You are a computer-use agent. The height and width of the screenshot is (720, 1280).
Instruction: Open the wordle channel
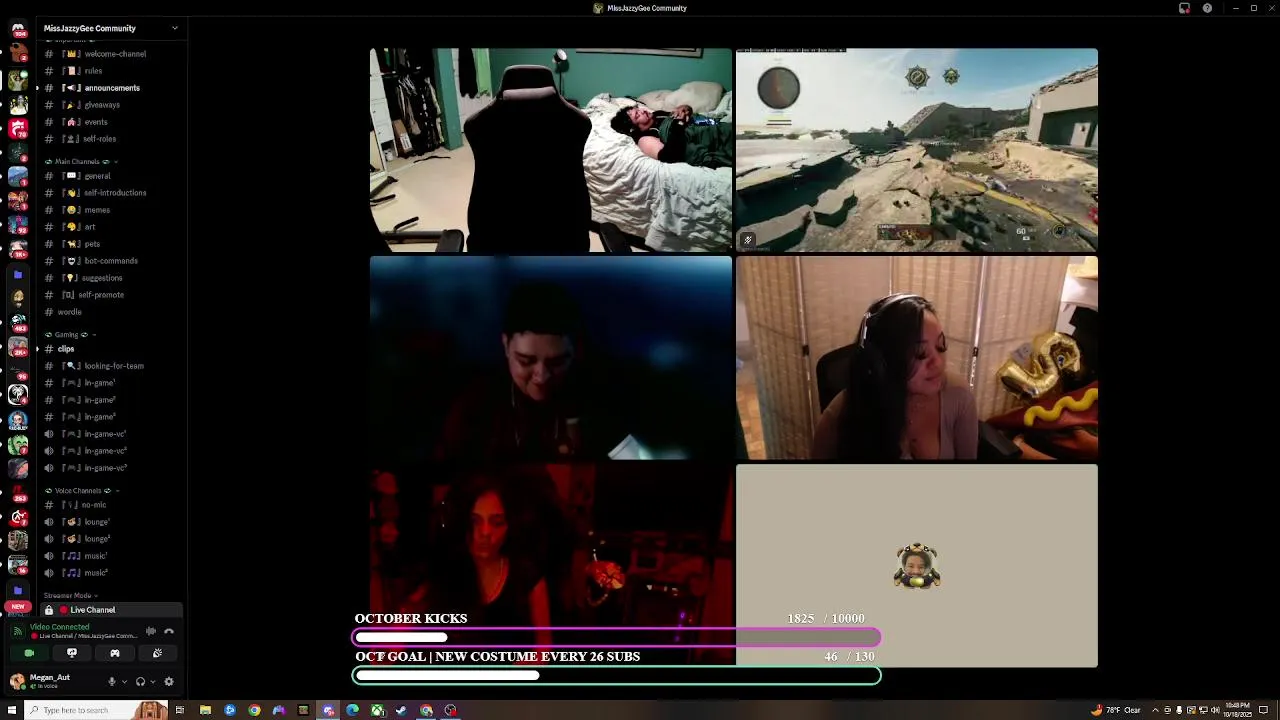coord(111,312)
